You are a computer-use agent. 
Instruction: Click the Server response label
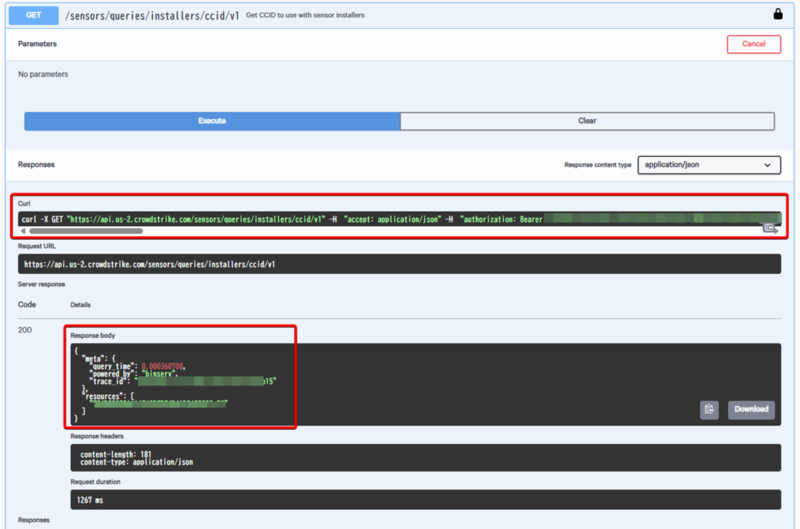click(41, 284)
